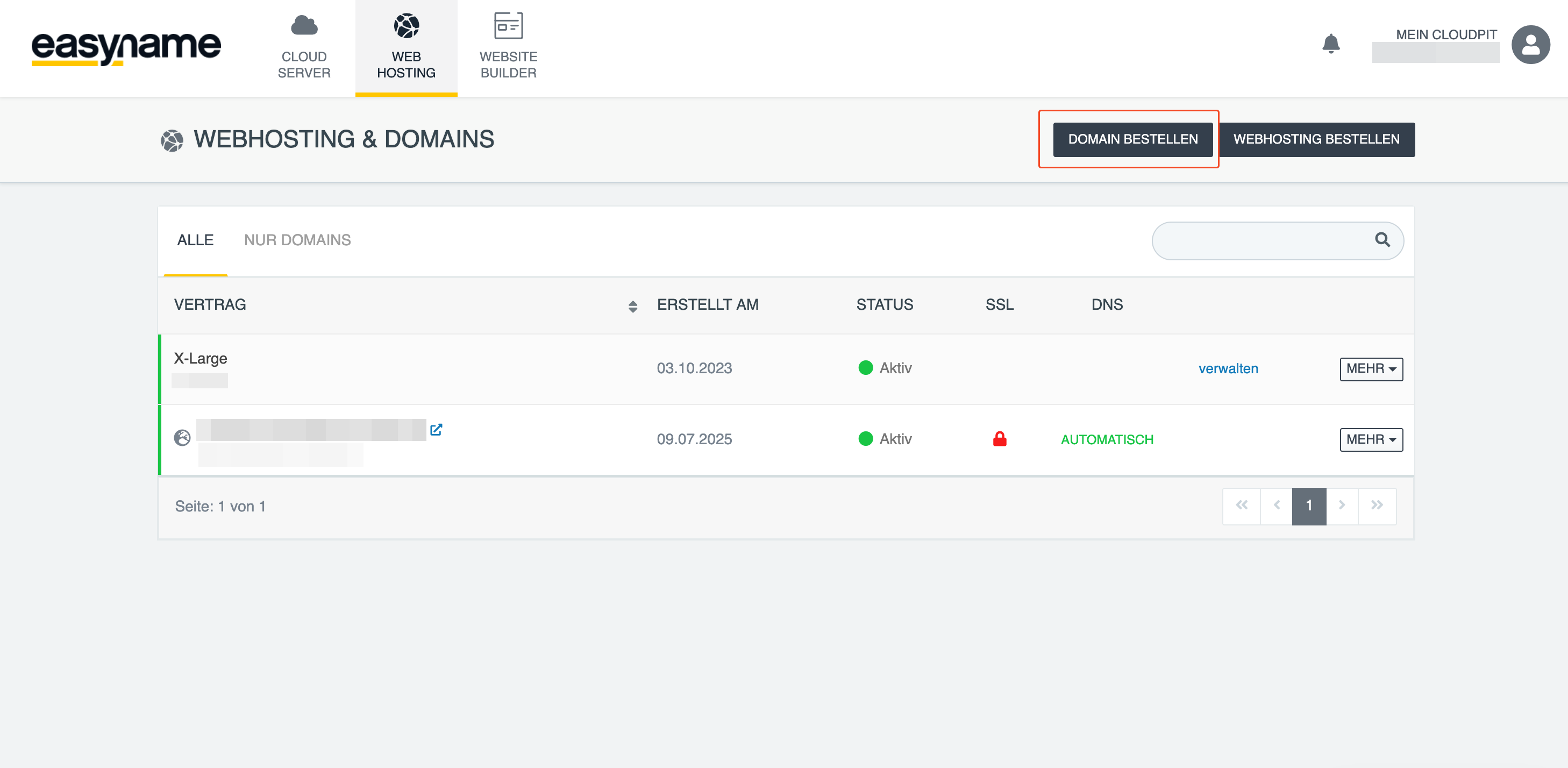Open the Cloud Server section icon
Viewport: 1568px width, 768px height.
(304, 26)
